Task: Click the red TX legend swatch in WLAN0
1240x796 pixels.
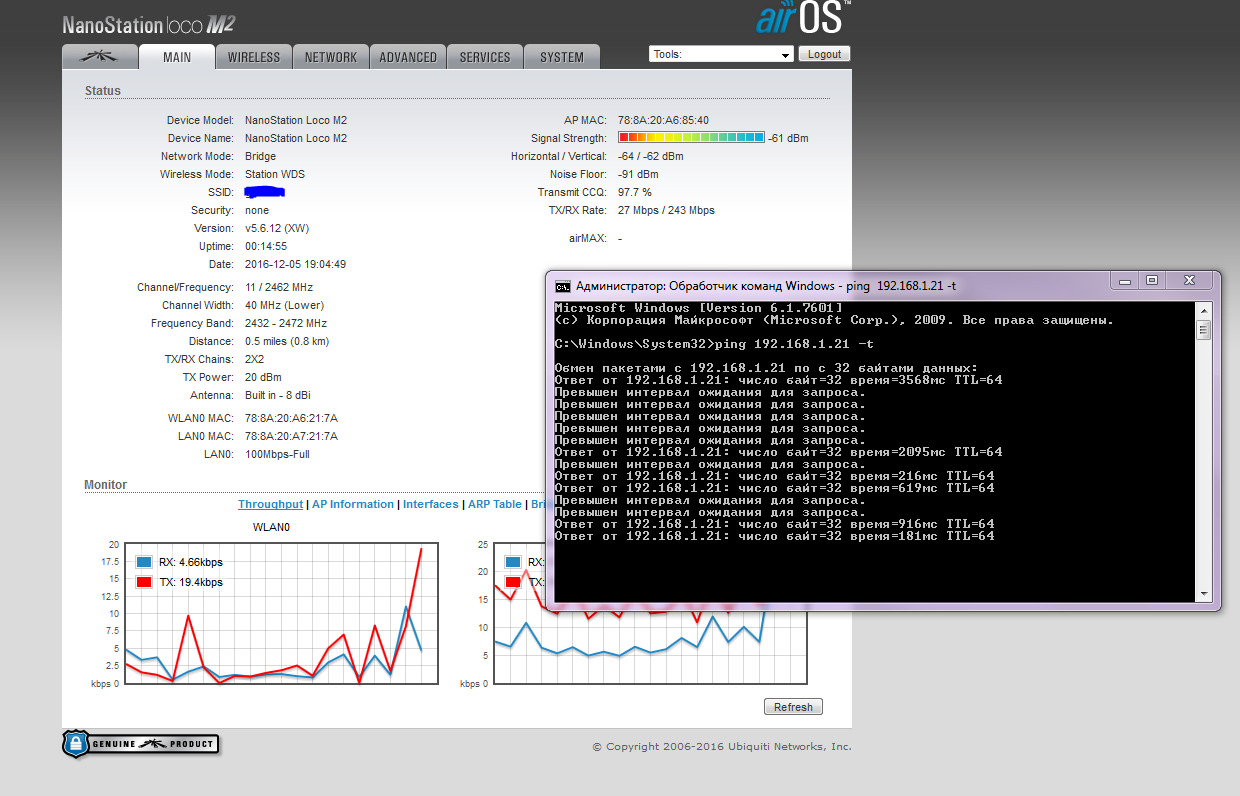Action: 144,582
